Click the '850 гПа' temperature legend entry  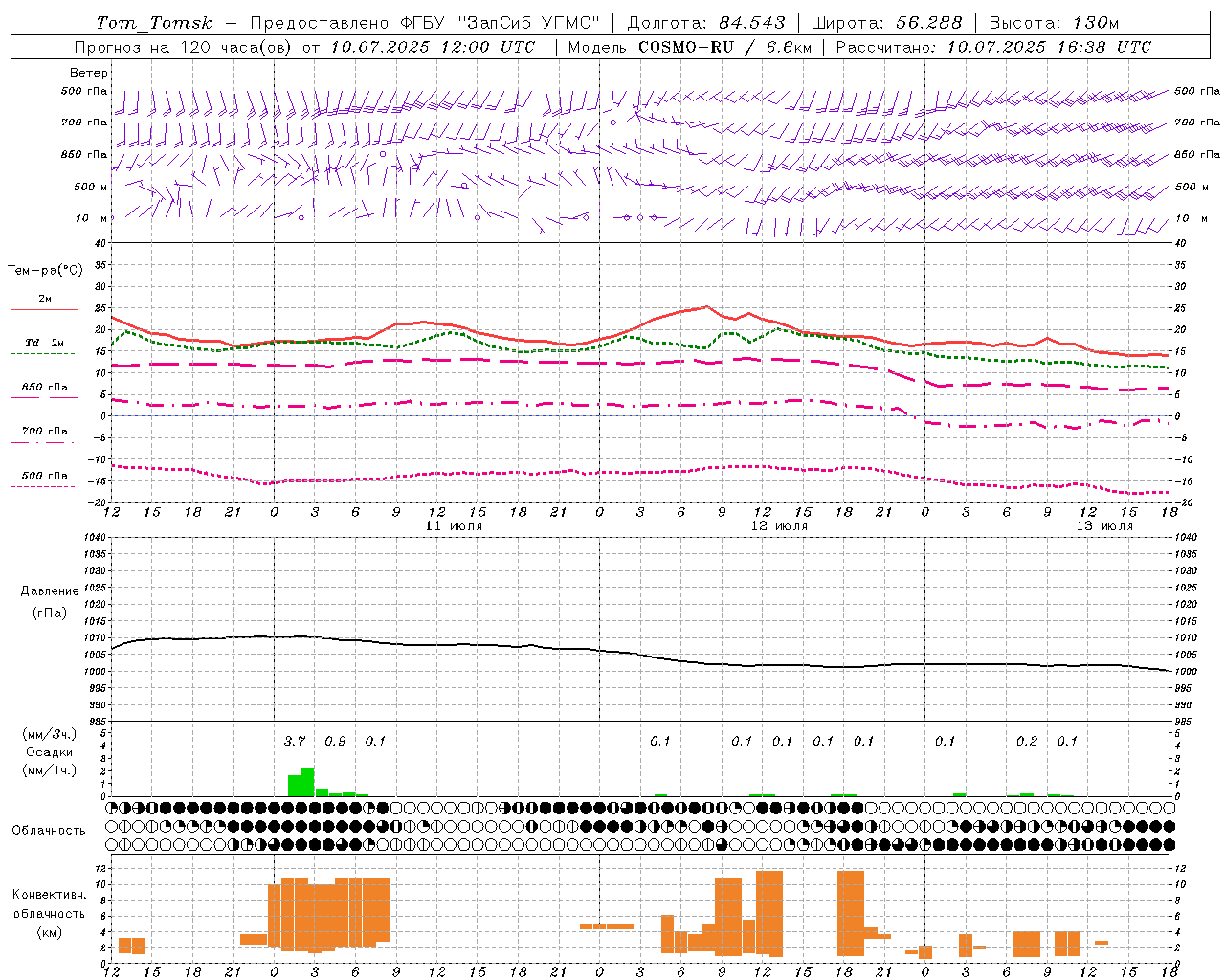coord(44,389)
